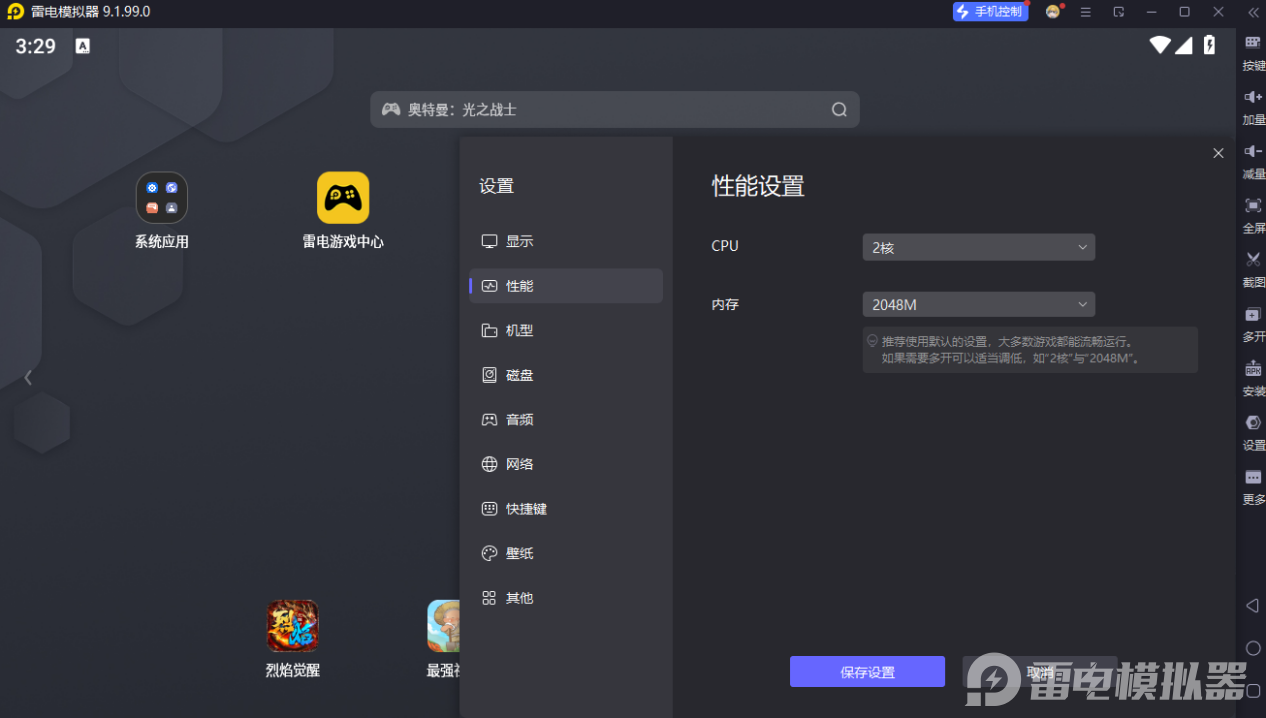Image resolution: width=1266 pixels, height=718 pixels.
Task: Open the 手机控制 phone control button
Action: coord(990,12)
